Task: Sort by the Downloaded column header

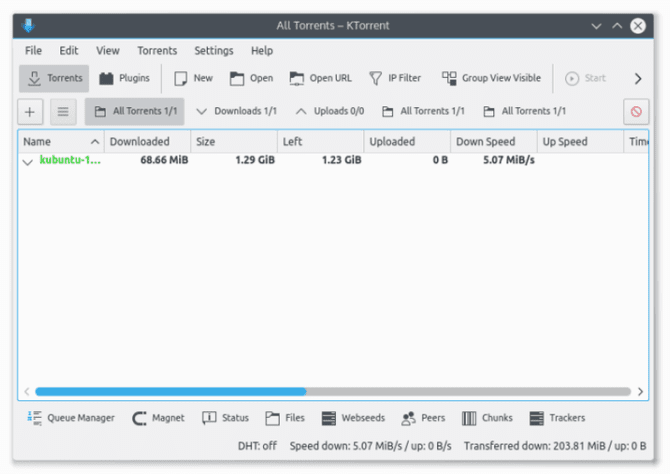Action: point(147,141)
